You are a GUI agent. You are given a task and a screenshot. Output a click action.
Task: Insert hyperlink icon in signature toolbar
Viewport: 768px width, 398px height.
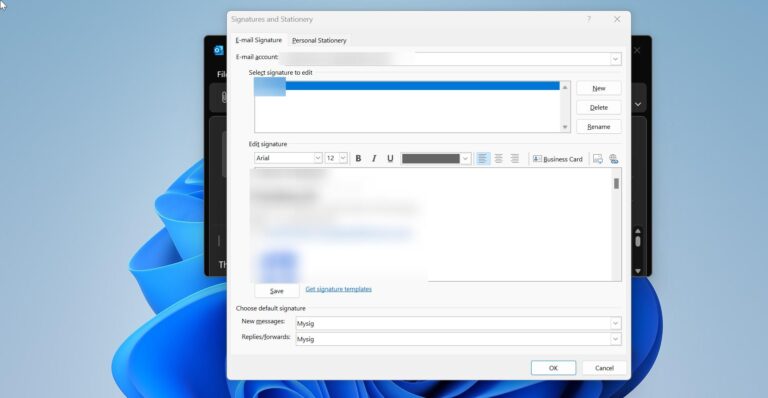pyautogui.click(x=613, y=159)
